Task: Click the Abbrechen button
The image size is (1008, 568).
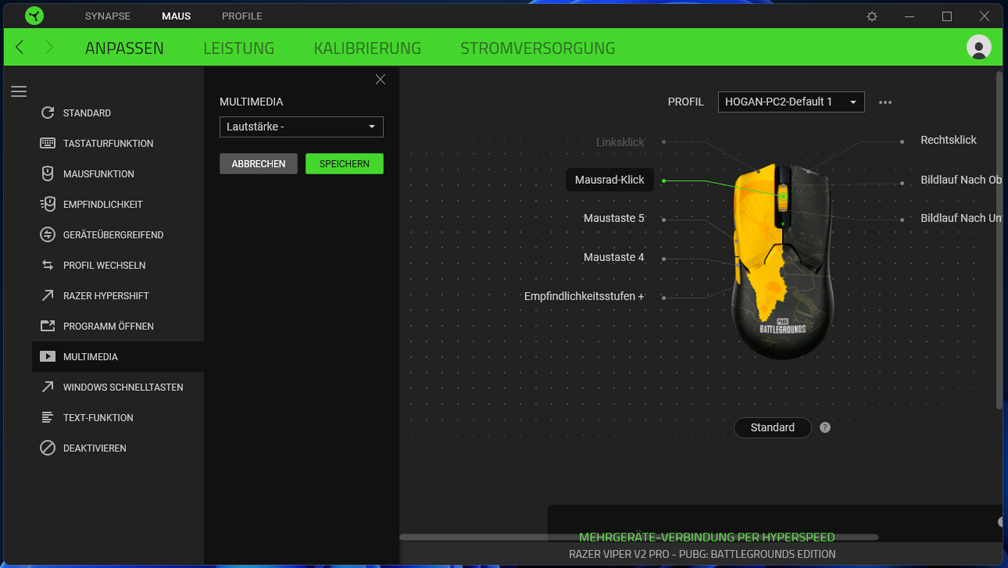Action: (258, 164)
